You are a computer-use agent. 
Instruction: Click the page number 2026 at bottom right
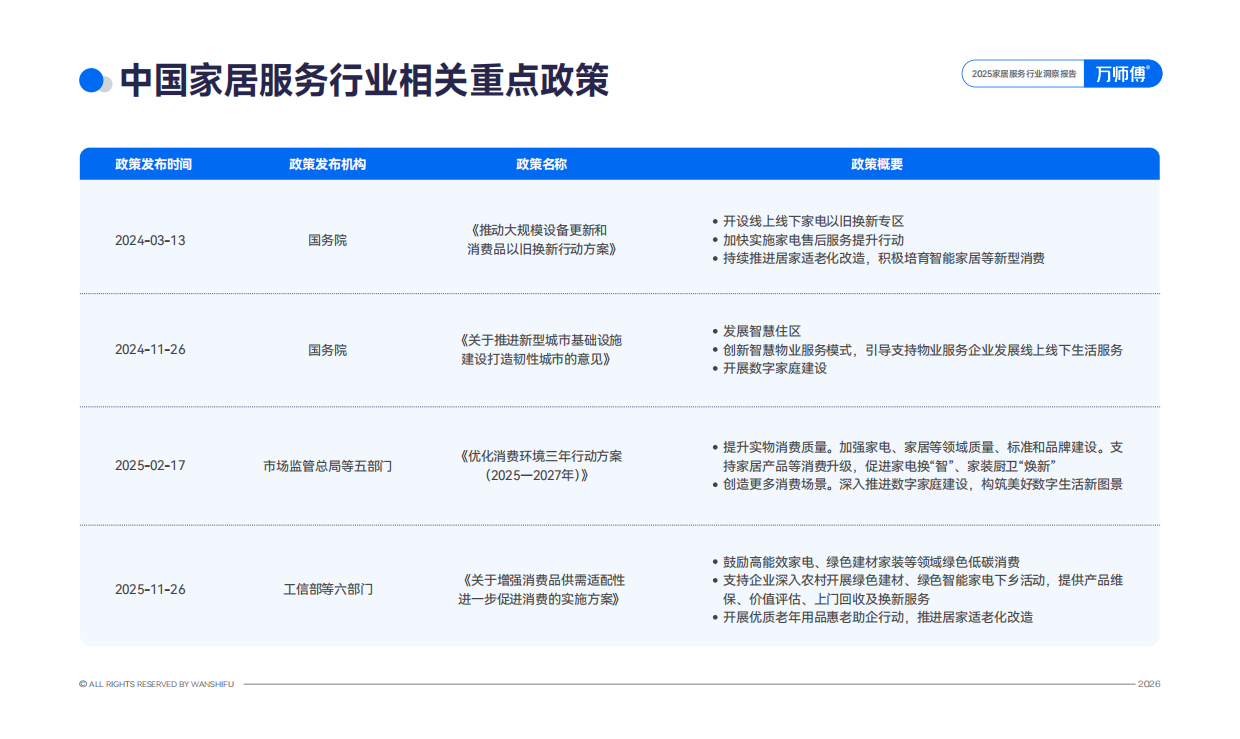pos(1148,683)
